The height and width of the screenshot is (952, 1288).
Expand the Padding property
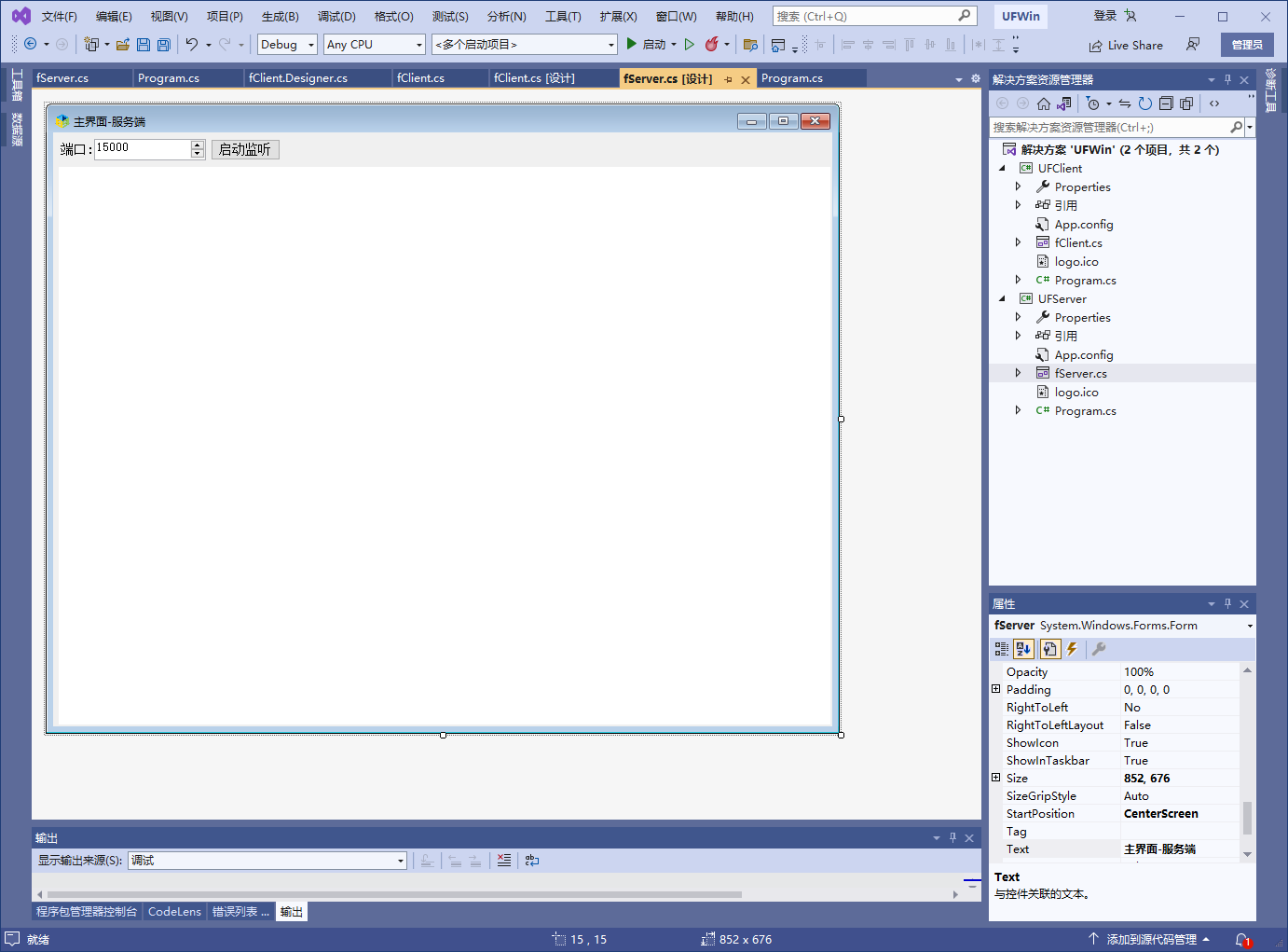coord(996,689)
